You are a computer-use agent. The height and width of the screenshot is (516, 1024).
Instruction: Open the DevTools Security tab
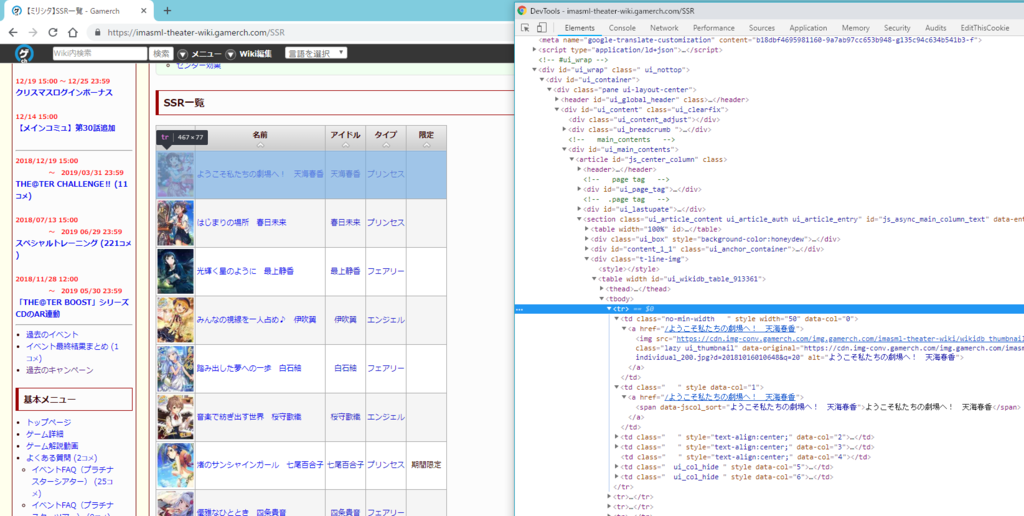pos(897,28)
